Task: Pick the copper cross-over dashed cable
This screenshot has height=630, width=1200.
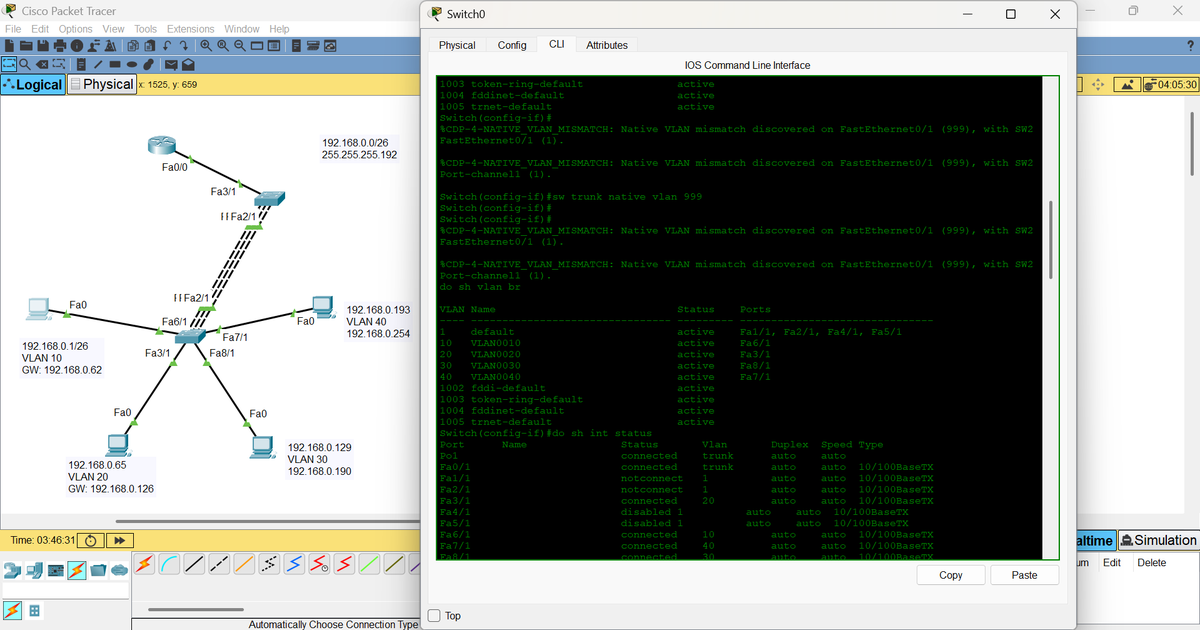Action: pyautogui.click(x=219, y=564)
